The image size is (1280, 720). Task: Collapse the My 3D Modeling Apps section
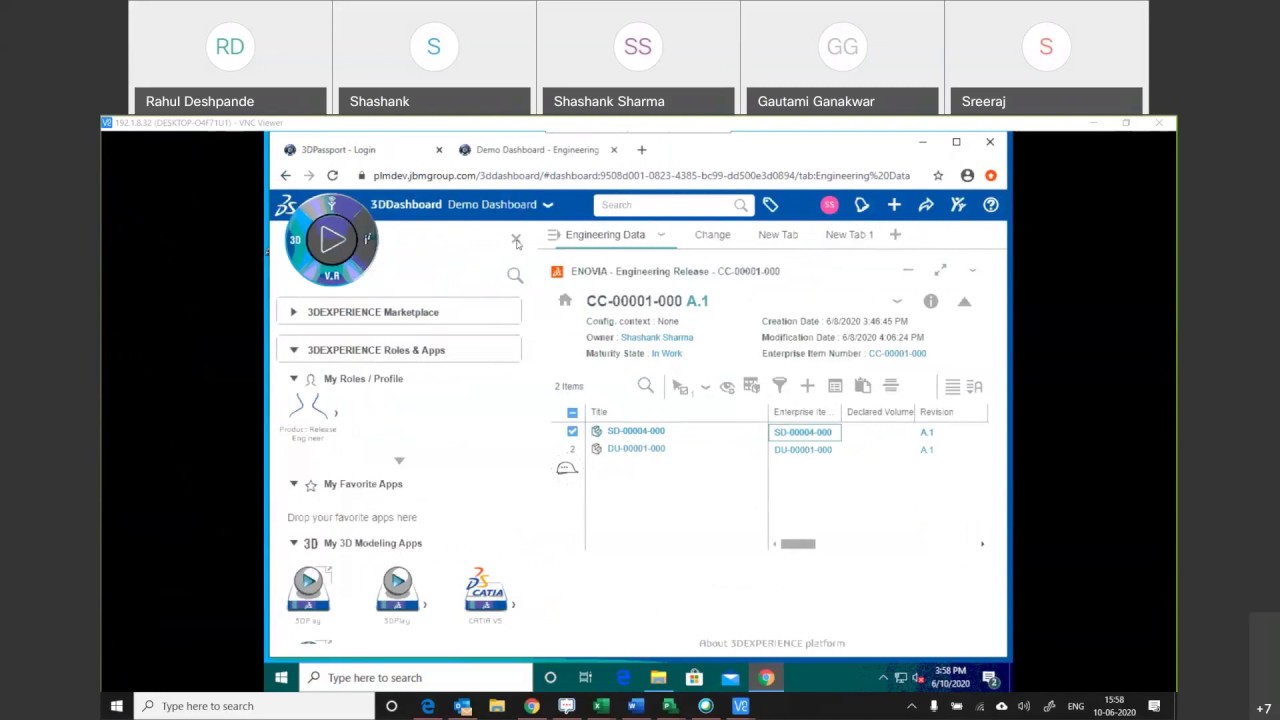pyautogui.click(x=294, y=543)
